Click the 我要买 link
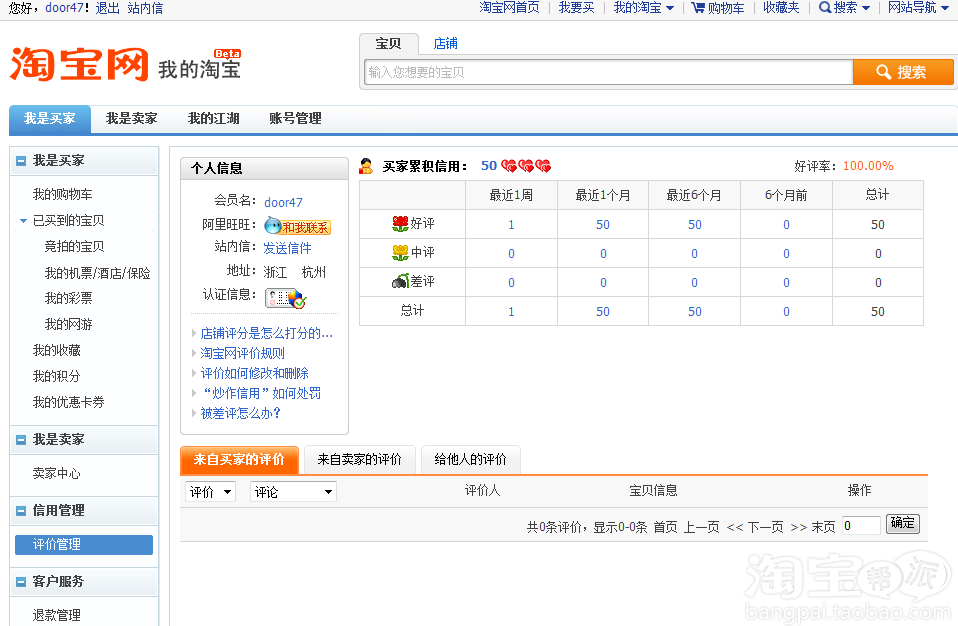 pyautogui.click(x=576, y=8)
